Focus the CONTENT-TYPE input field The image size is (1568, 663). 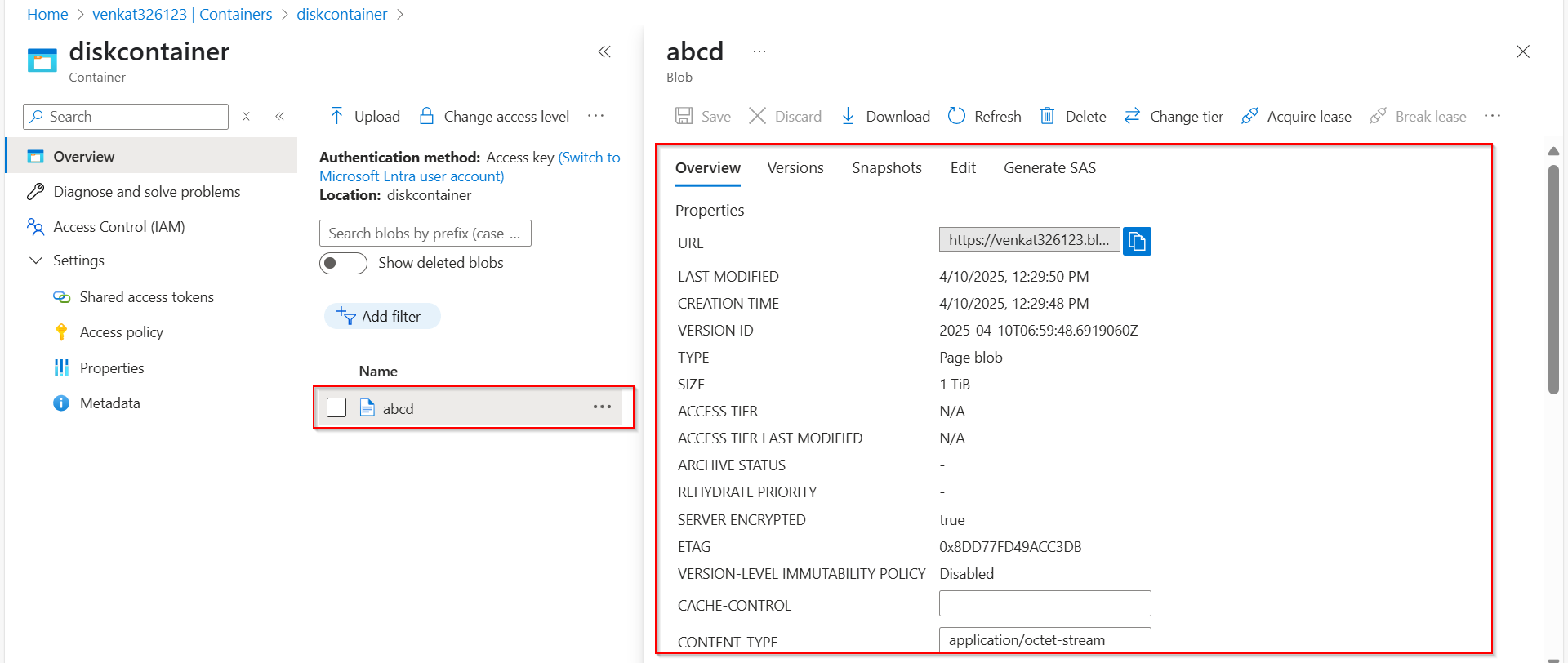coord(1045,640)
